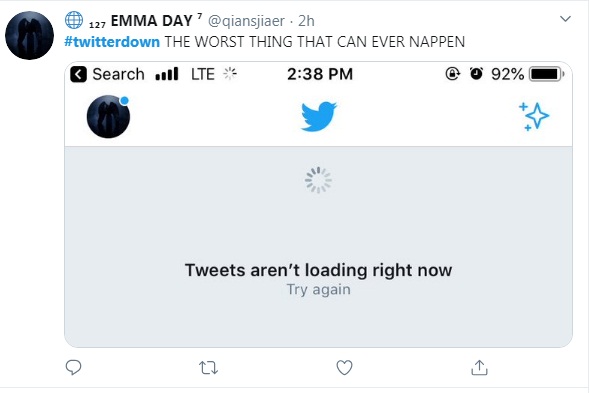
Task: Click the alarm clock status icon
Action: click(476, 74)
